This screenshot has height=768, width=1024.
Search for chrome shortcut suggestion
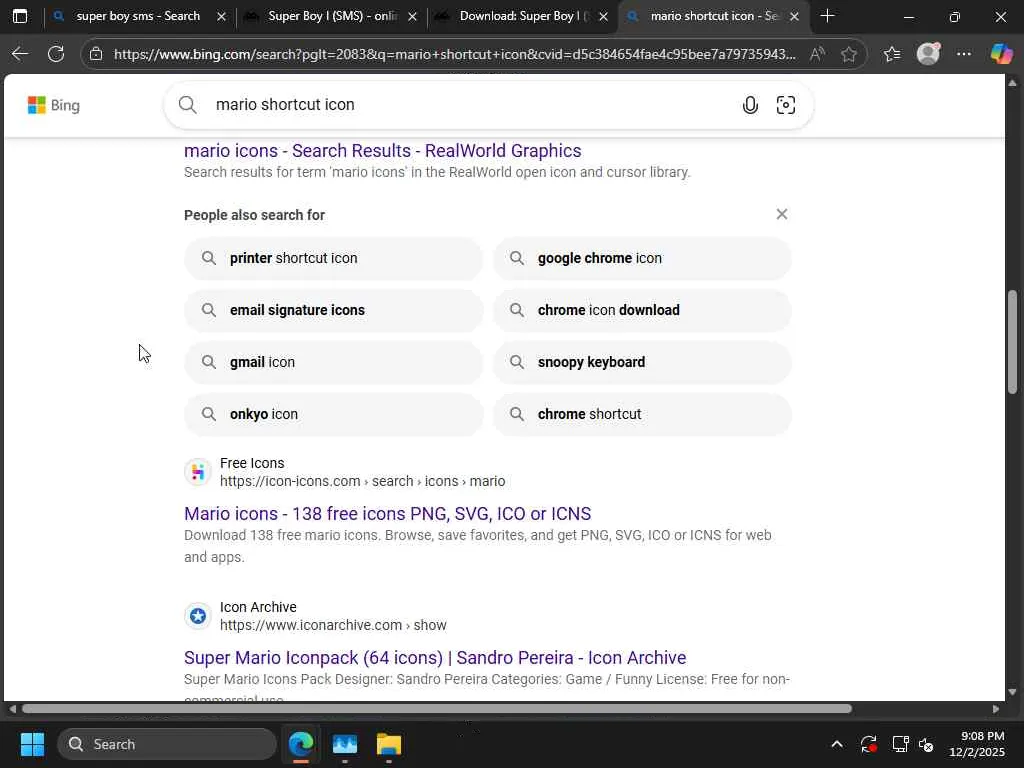(642, 414)
